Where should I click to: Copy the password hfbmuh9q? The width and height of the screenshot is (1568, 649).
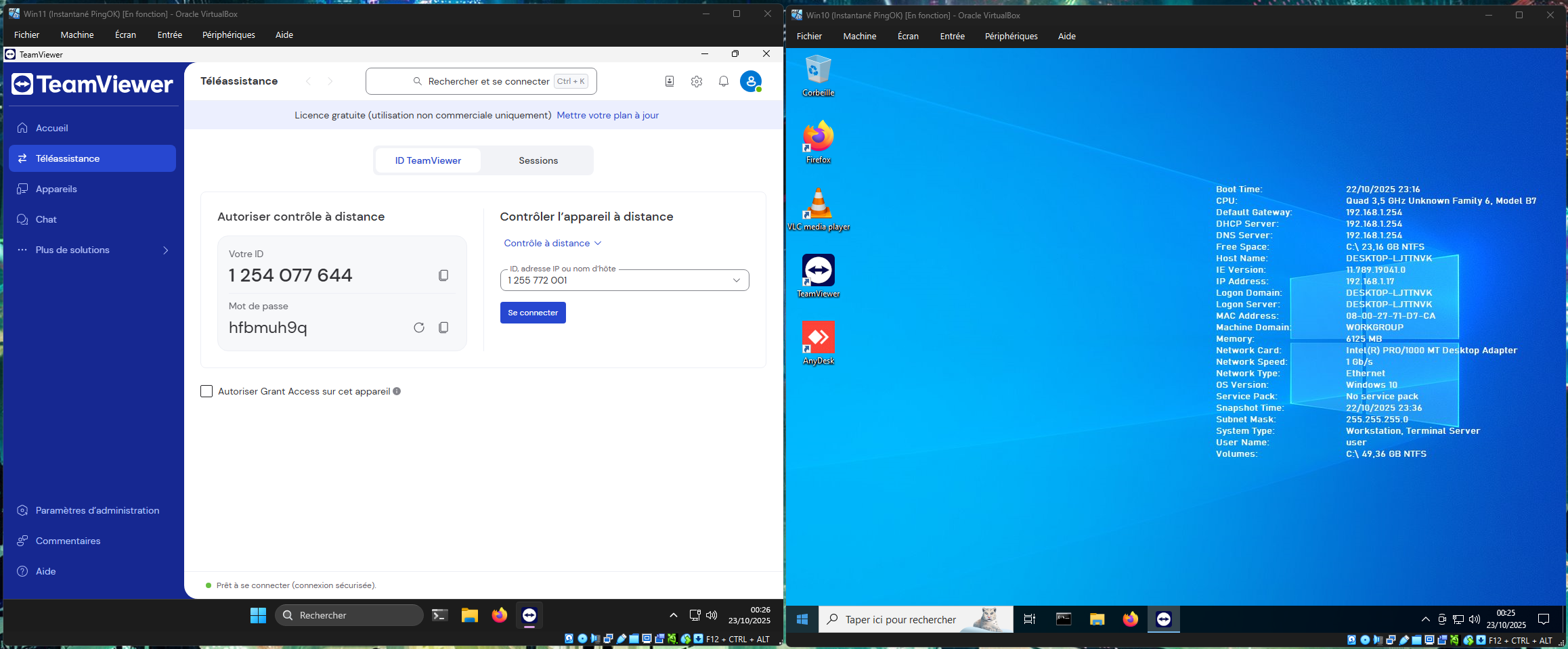(x=443, y=328)
